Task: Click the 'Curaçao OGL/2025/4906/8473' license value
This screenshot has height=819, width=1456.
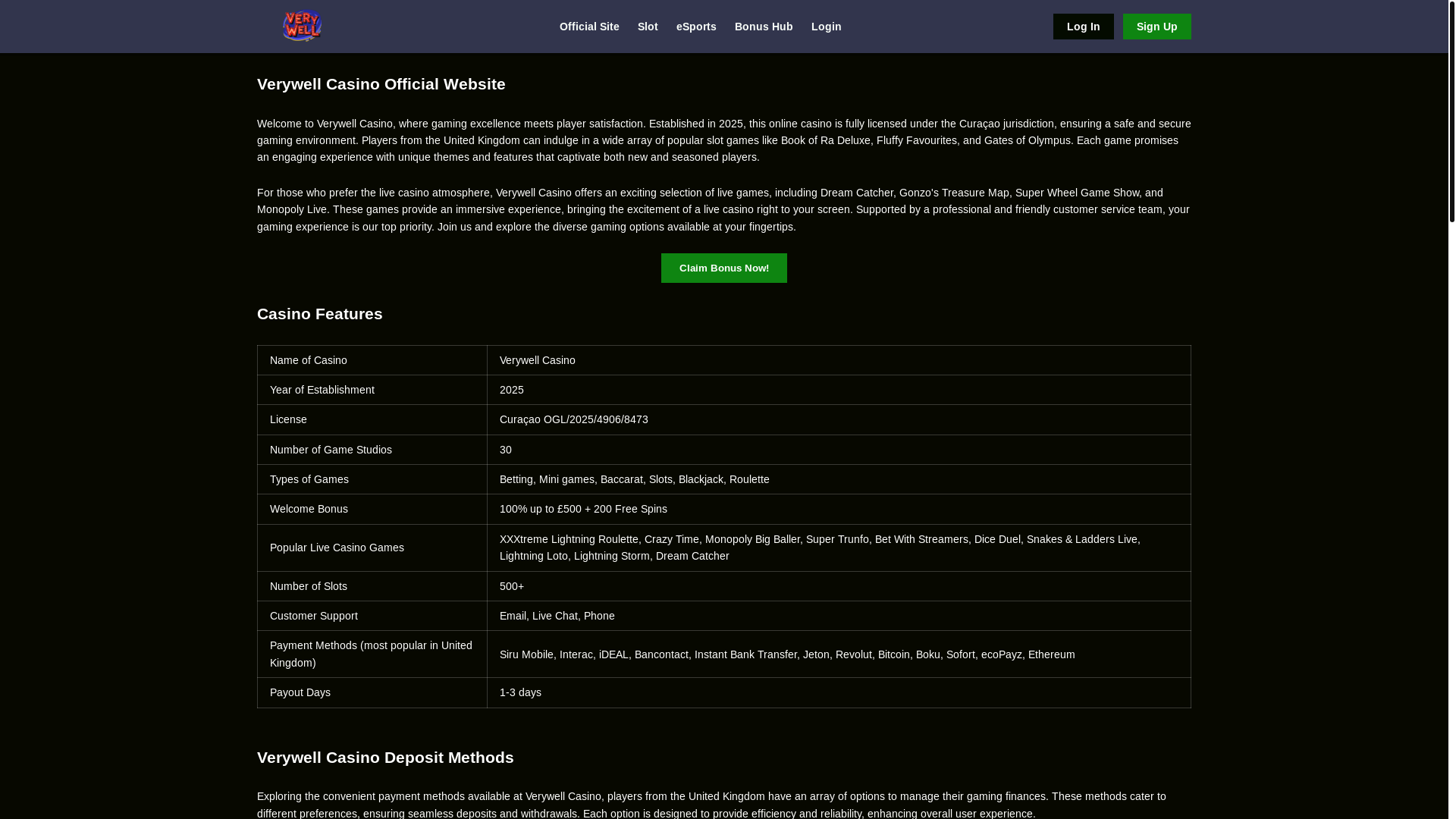Action: coord(839,419)
